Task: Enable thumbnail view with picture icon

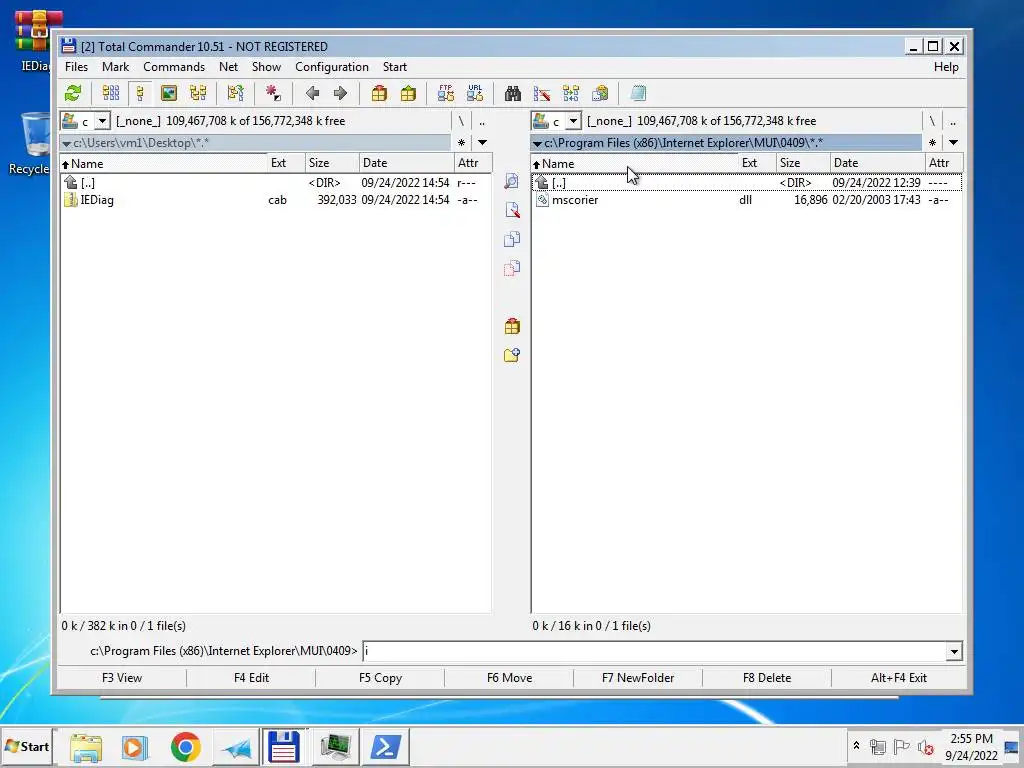Action: (168, 93)
